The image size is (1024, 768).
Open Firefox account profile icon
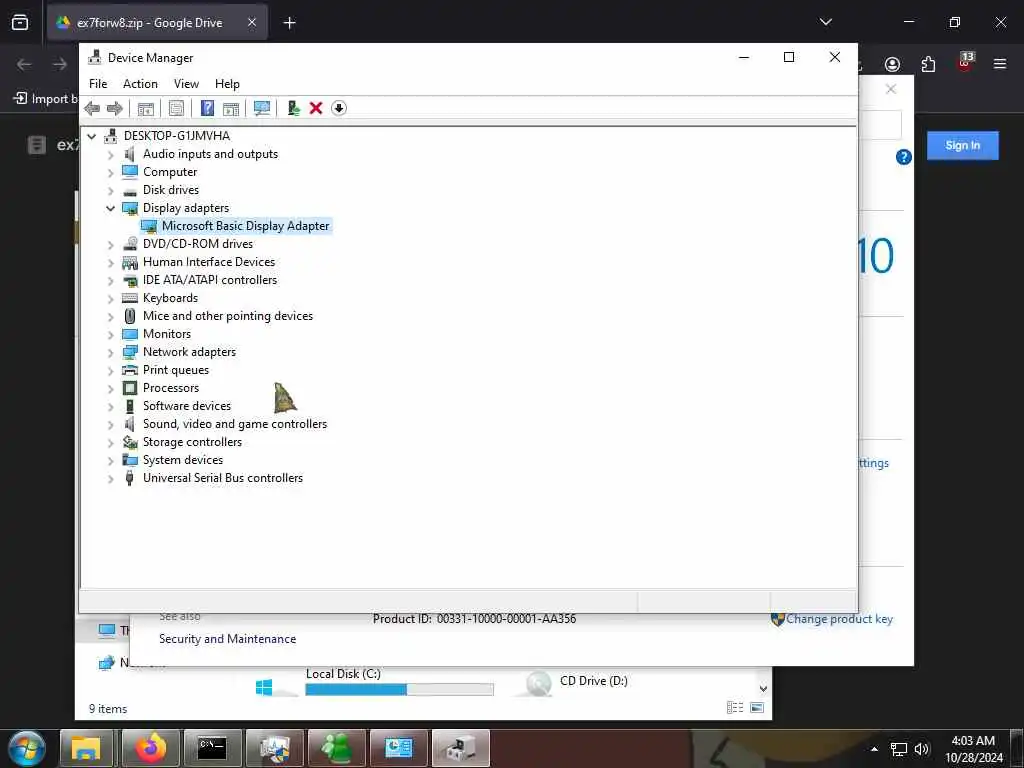(892, 64)
